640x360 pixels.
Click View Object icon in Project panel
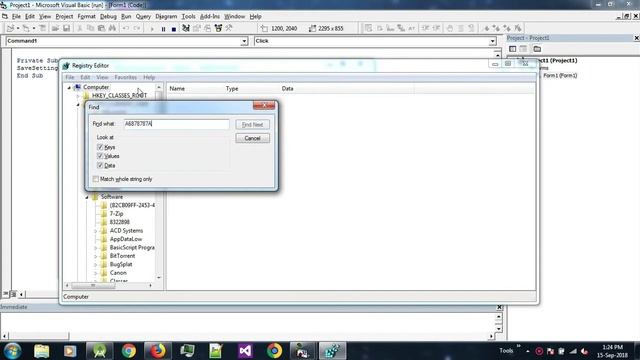tap(524, 49)
